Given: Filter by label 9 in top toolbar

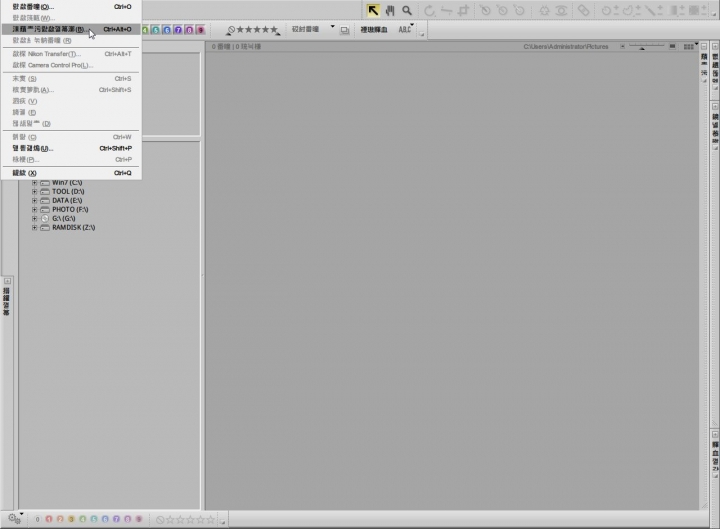Looking at the screenshot, I should click(200, 30).
